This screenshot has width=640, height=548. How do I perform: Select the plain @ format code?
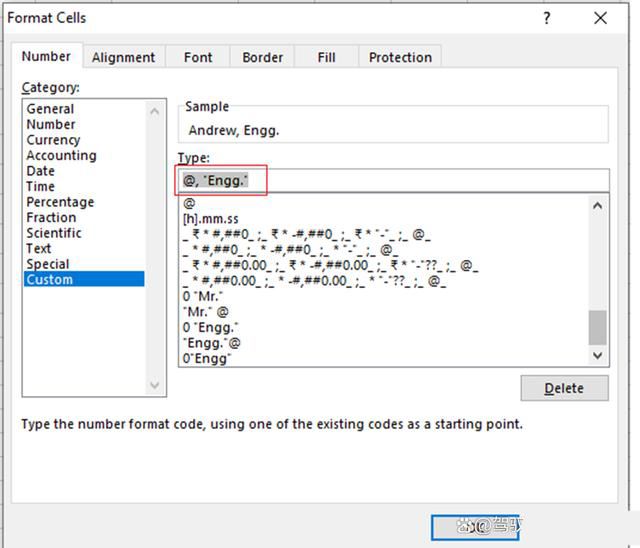pyautogui.click(x=384, y=203)
